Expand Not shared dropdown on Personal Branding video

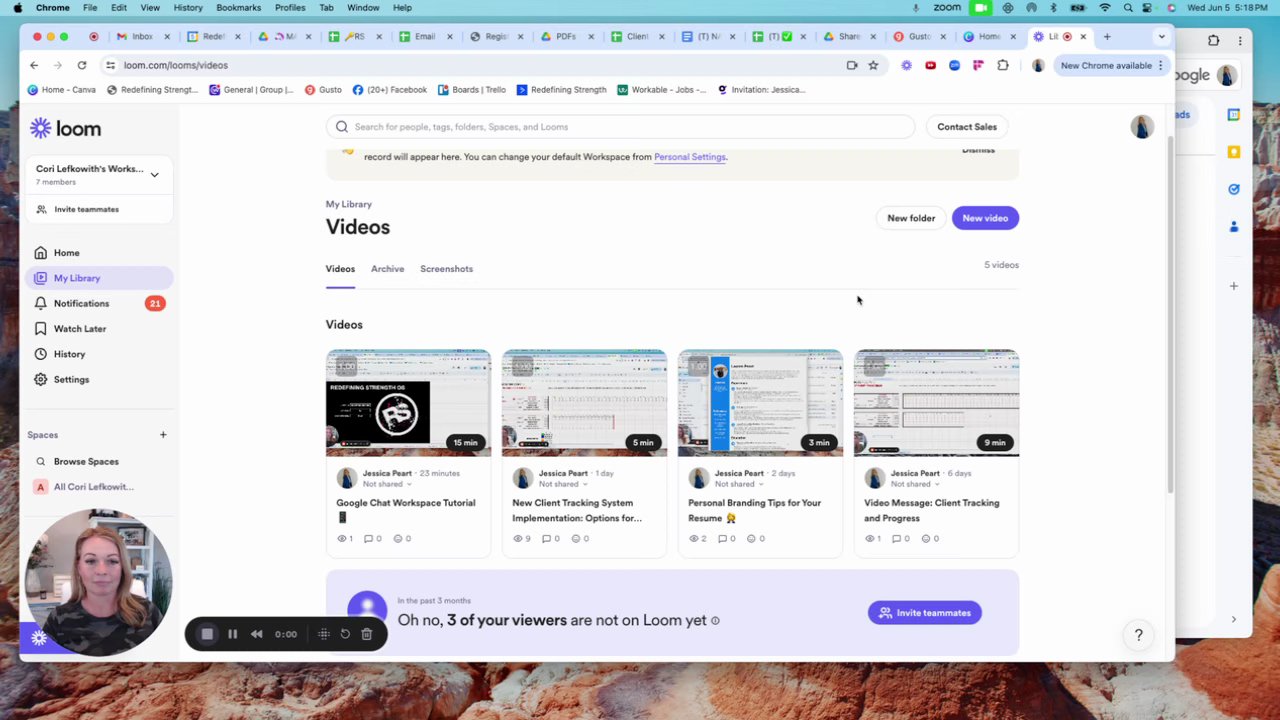(738, 484)
